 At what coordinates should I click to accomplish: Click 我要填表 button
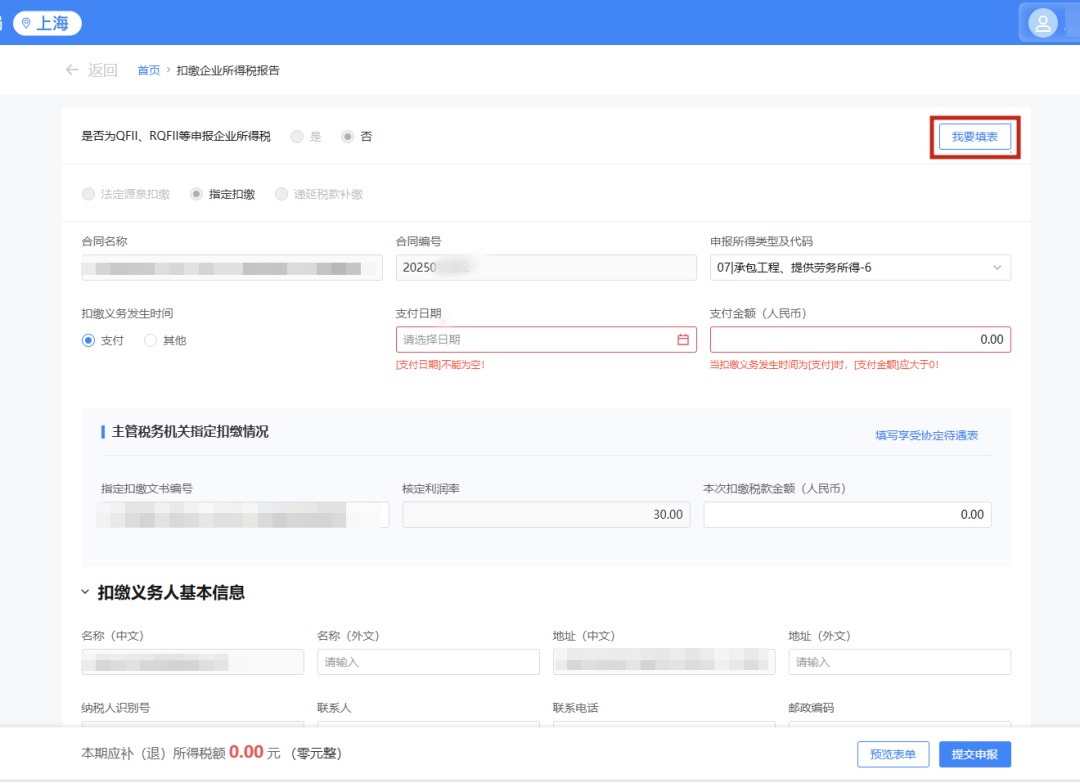(x=975, y=137)
